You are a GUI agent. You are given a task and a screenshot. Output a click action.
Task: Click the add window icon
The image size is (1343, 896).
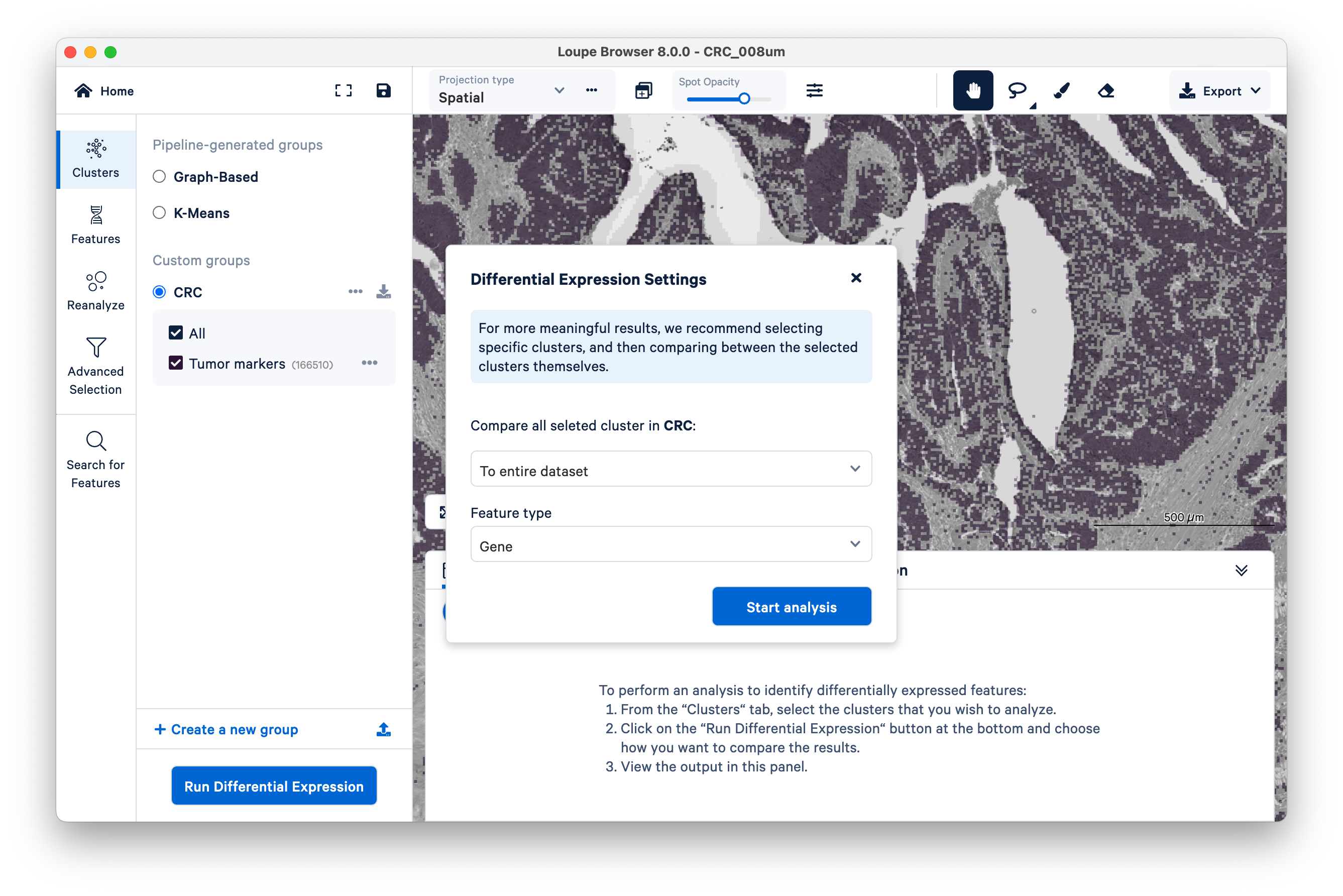point(643,90)
